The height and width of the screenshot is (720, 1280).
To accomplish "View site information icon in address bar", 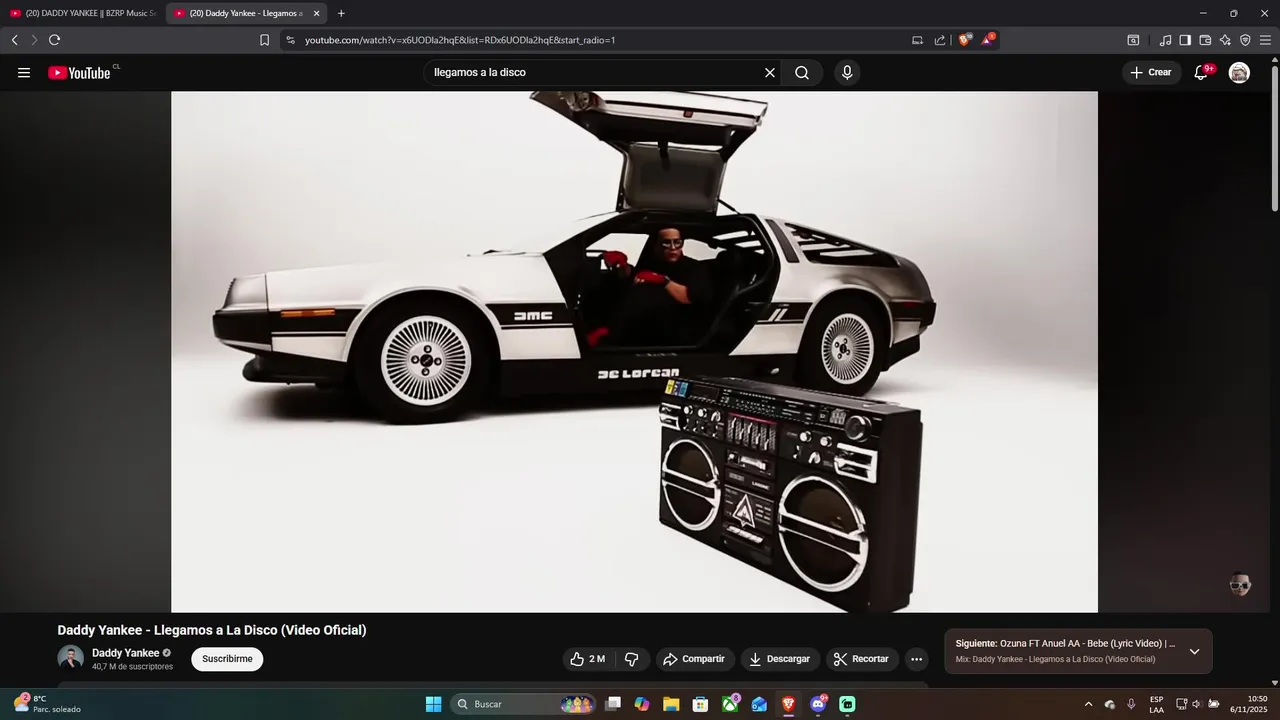I will click(290, 40).
